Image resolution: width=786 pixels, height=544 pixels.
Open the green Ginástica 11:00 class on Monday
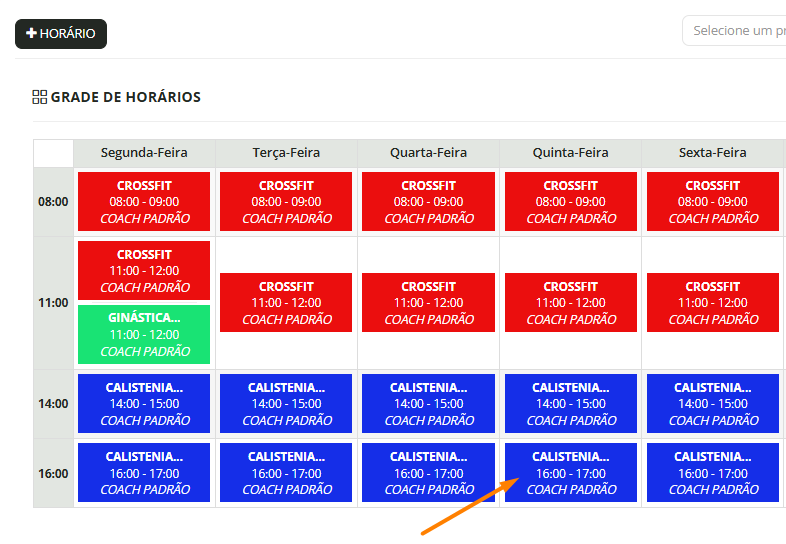(144, 334)
